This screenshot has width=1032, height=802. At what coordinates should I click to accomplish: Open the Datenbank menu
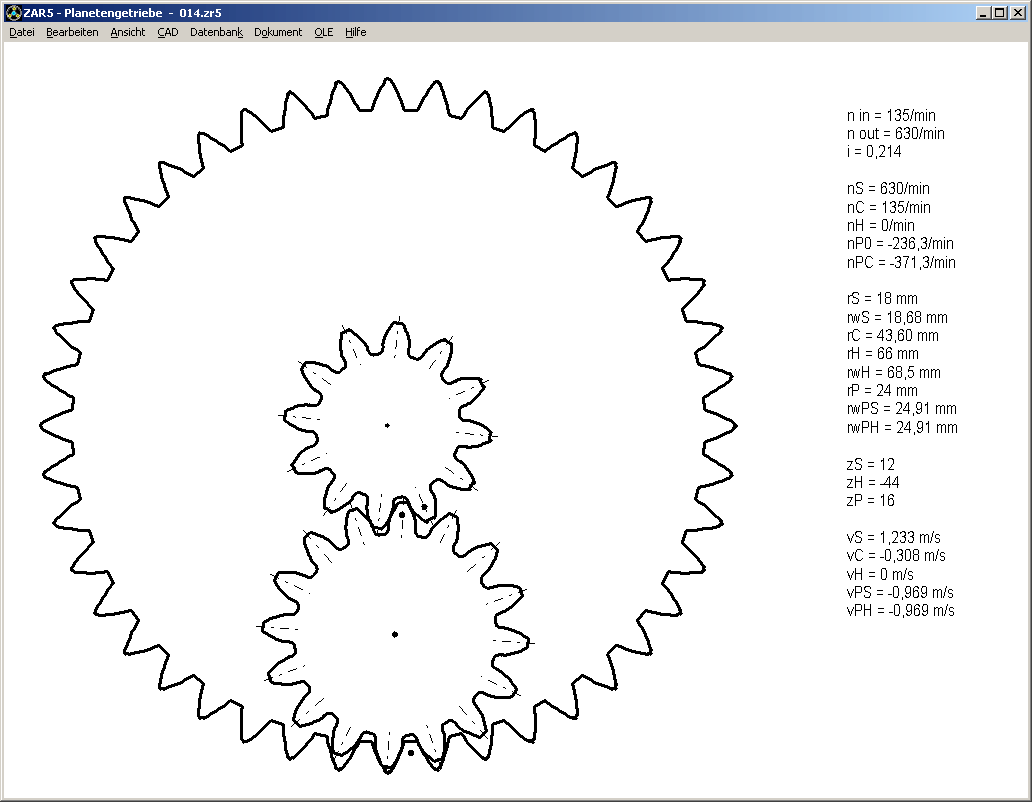coord(216,32)
